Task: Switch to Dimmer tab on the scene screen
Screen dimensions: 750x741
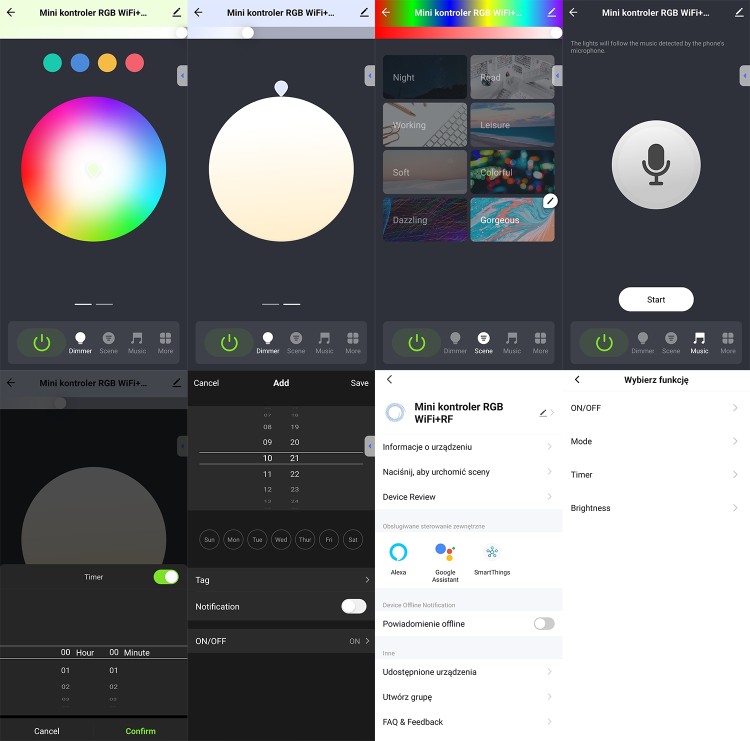Action: point(455,343)
